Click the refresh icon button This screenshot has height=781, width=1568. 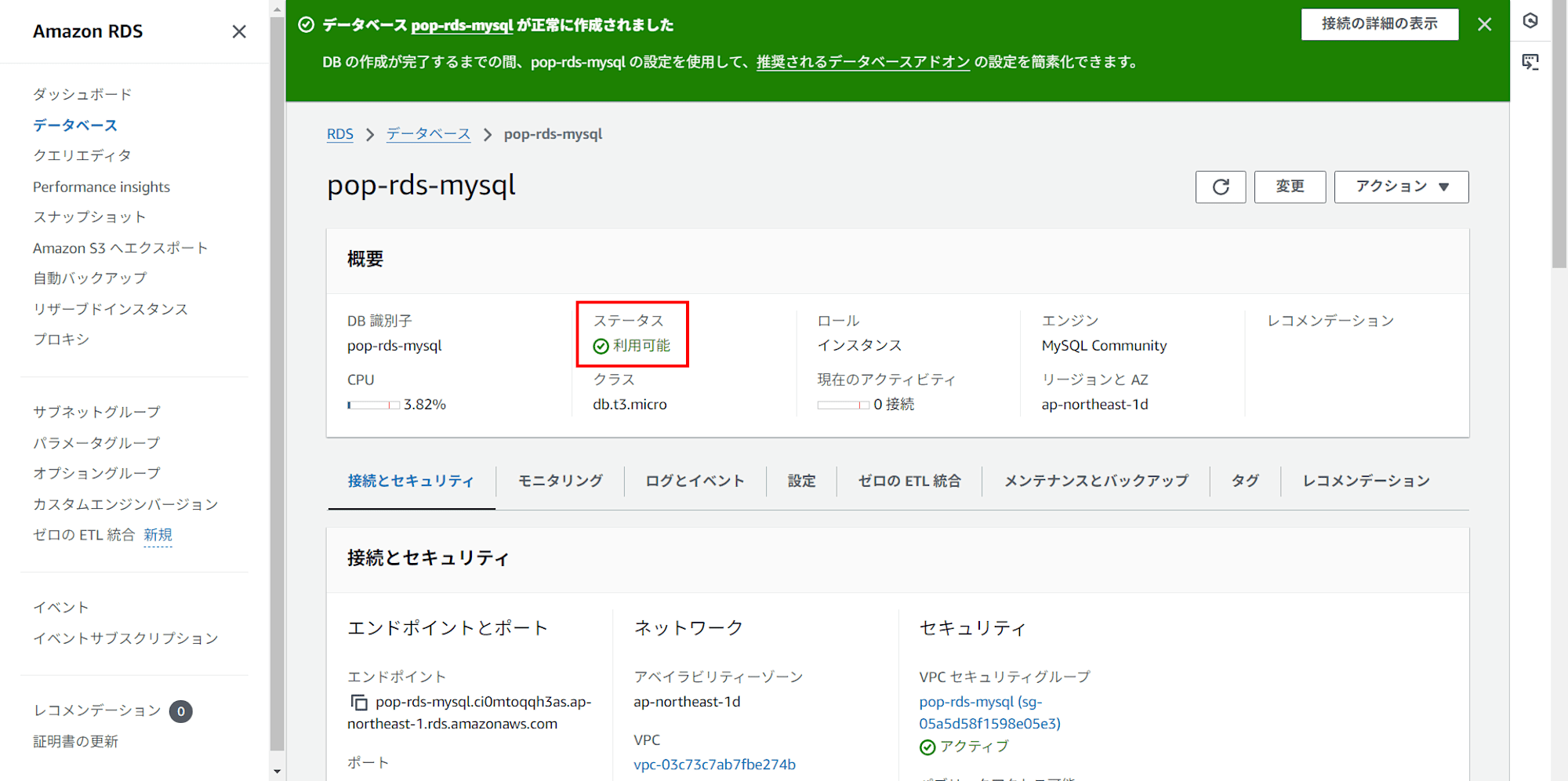(x=1221, y=187)
